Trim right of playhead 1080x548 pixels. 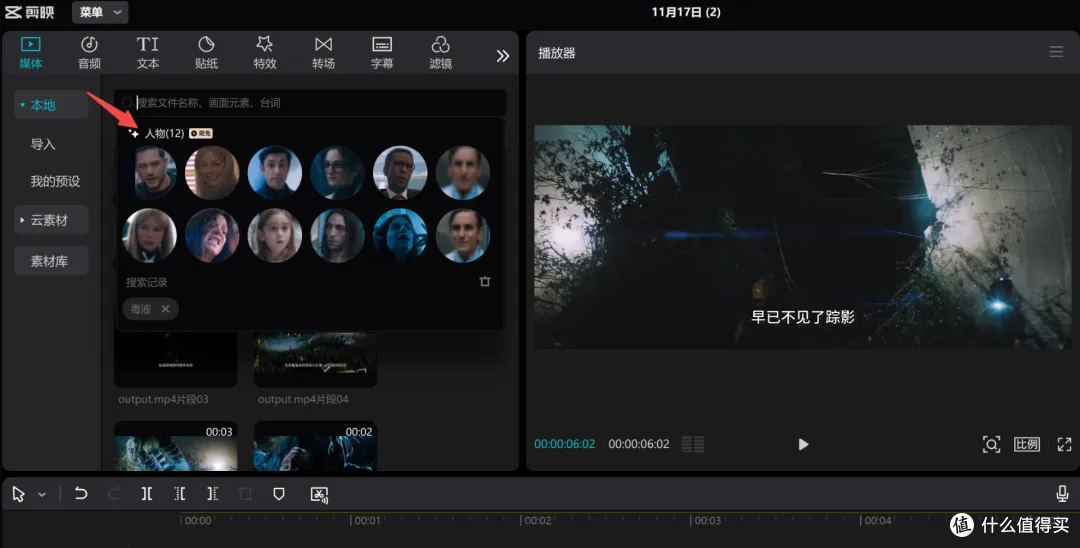(213, 494)
